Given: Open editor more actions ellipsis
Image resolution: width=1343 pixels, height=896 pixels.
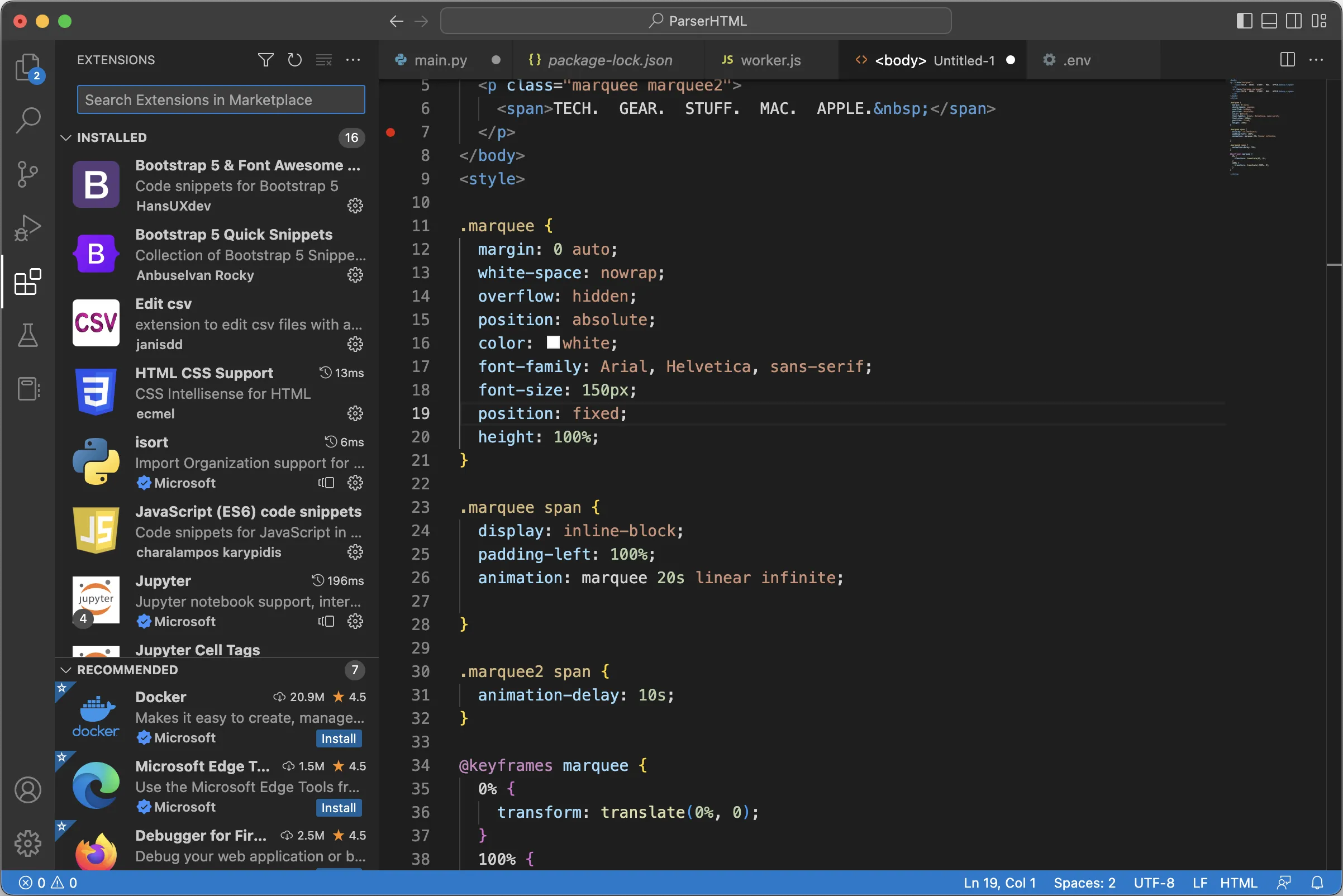Looking at the screenshot, I should point(1317,60).
